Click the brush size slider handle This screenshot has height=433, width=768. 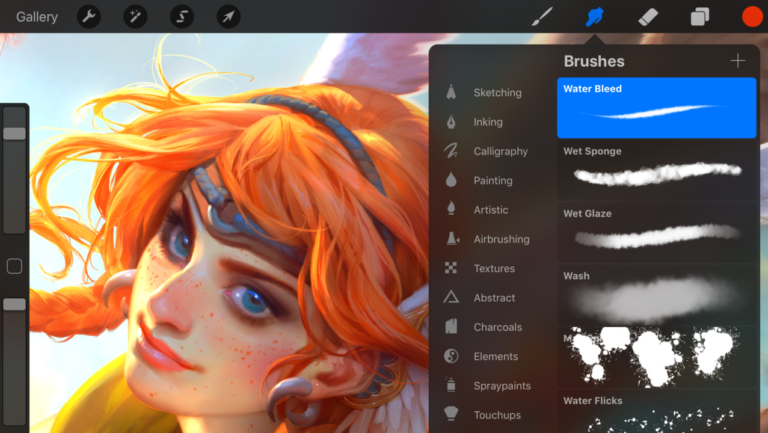[14, 133]
